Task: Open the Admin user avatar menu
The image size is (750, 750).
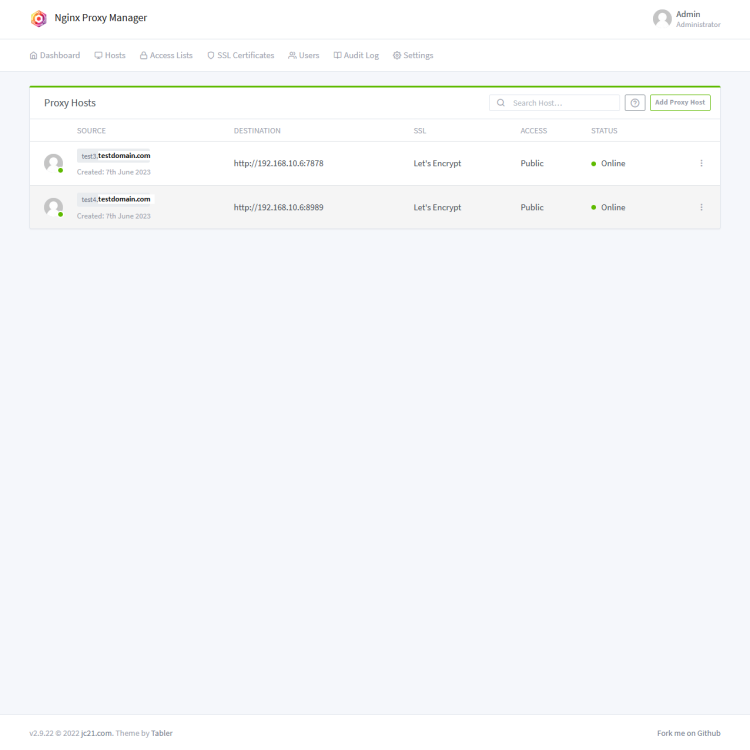Action: 662,19
